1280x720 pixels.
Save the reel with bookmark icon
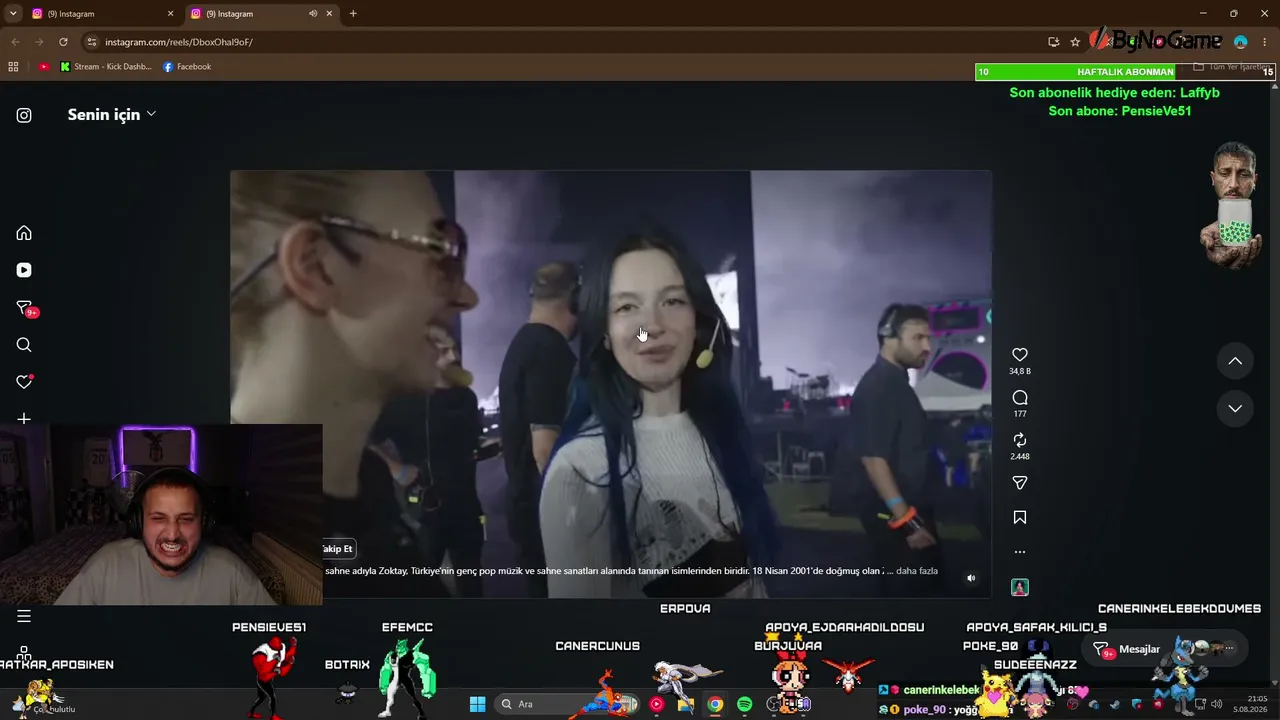tap(1020, 517)
